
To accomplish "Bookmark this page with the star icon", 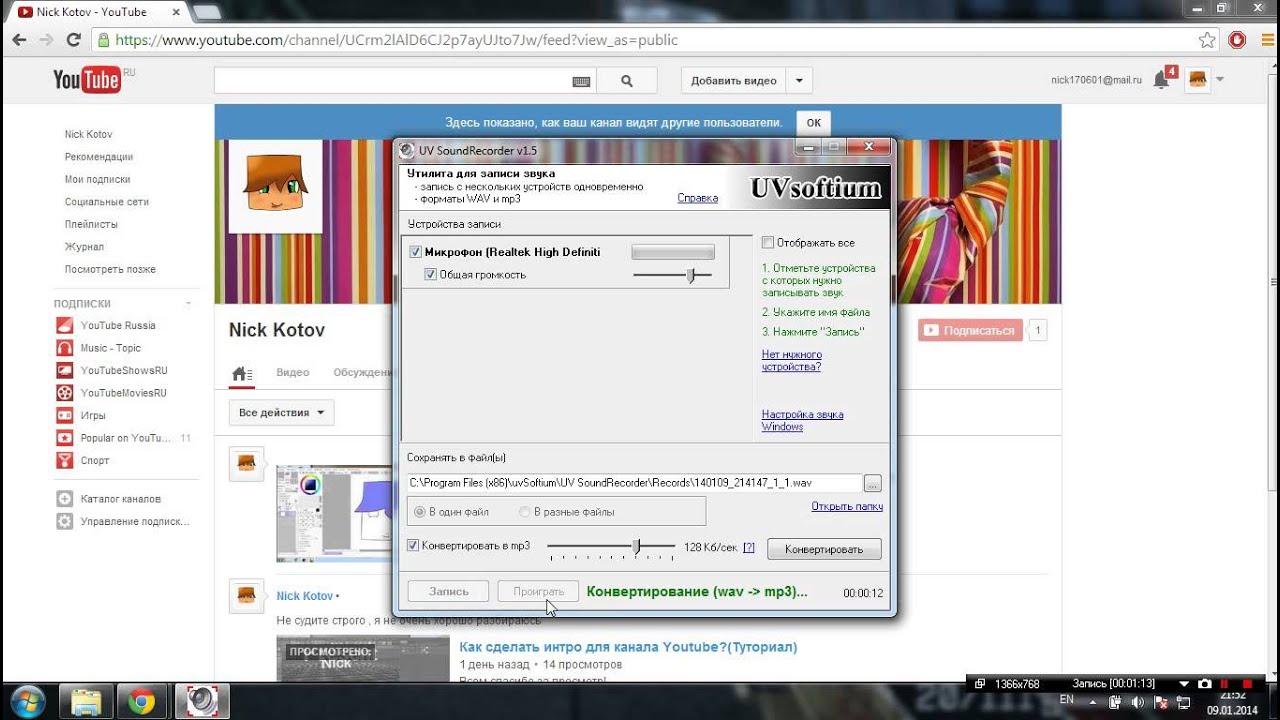I will click(x=1208, y=40).
